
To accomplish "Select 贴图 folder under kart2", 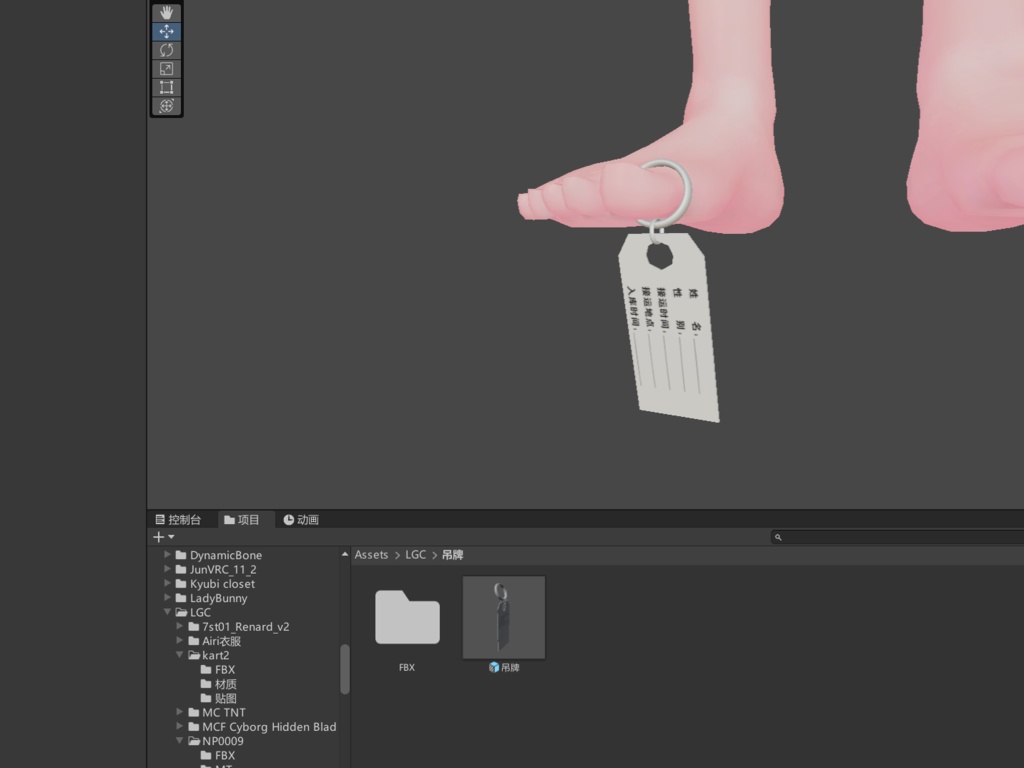I will pos(219,698).
